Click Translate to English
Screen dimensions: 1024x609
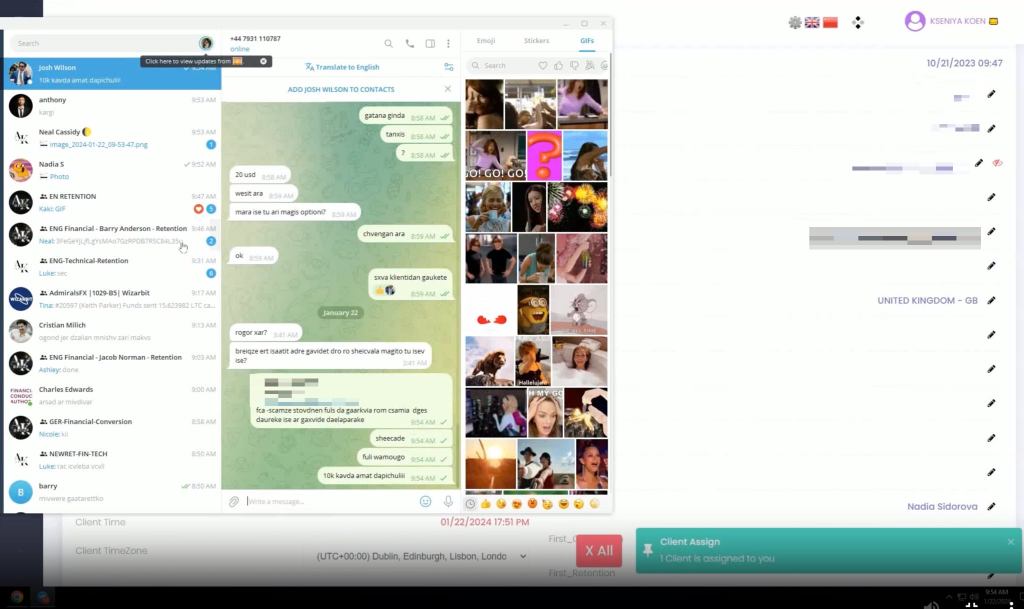(x=342, y=67)
